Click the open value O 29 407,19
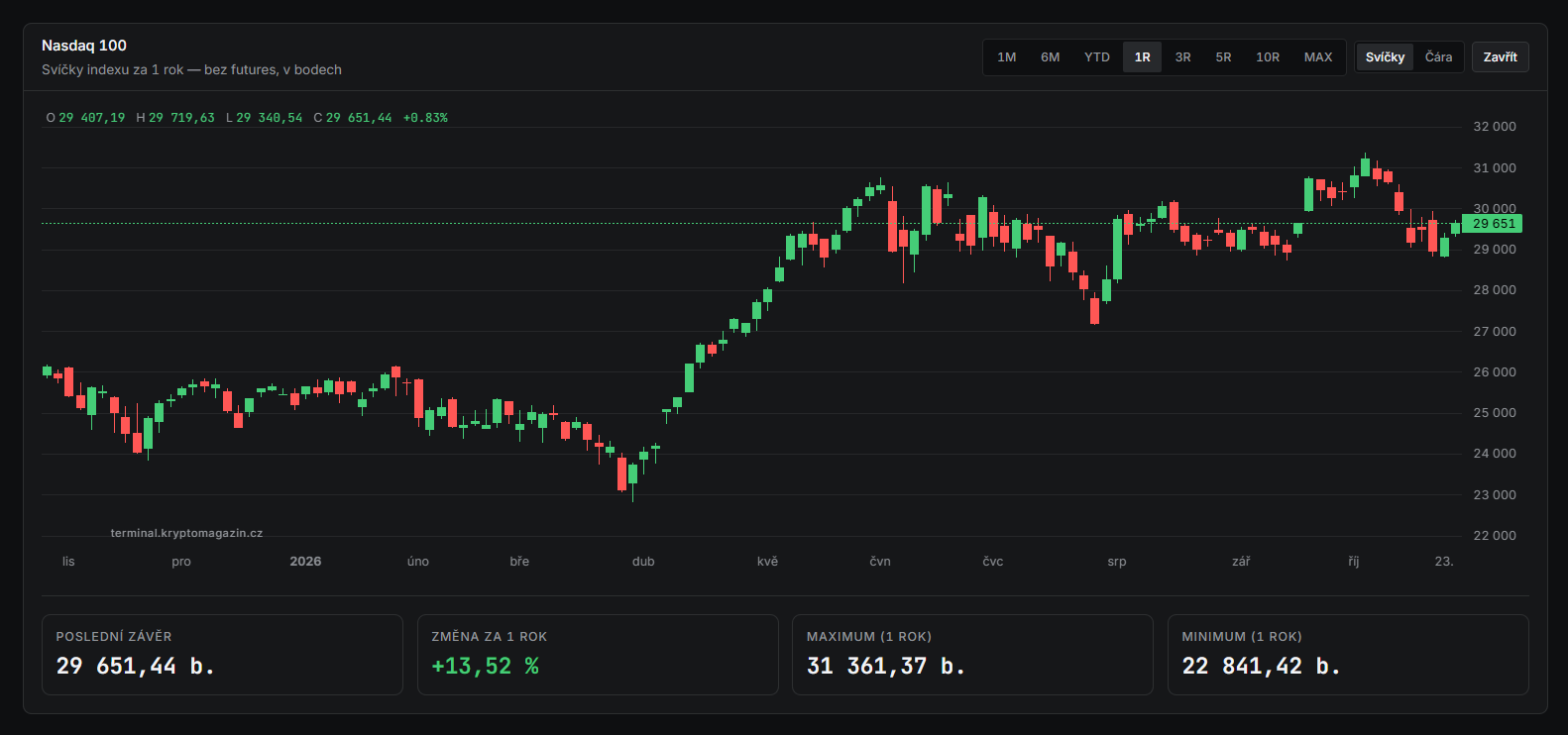Screen dimensions: 1568x735 85,118
